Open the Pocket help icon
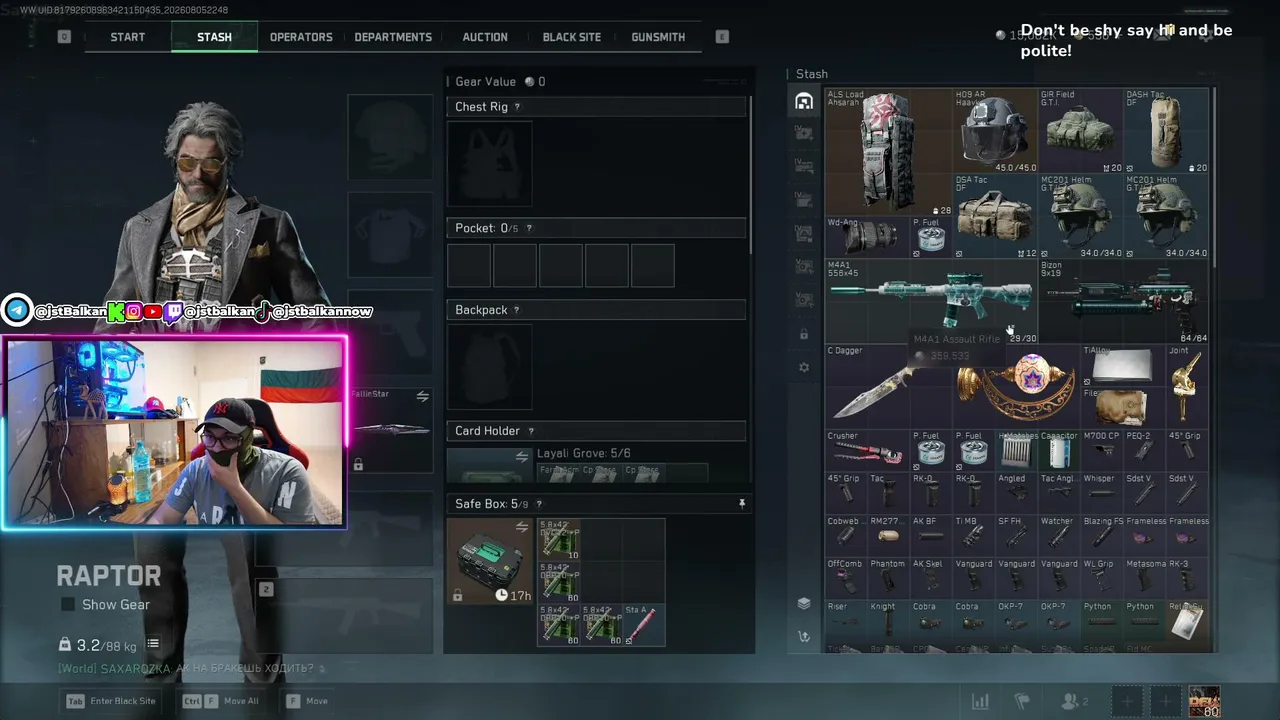The width and height of the screenshot is (1280, 720). click(x=529, y=228)
